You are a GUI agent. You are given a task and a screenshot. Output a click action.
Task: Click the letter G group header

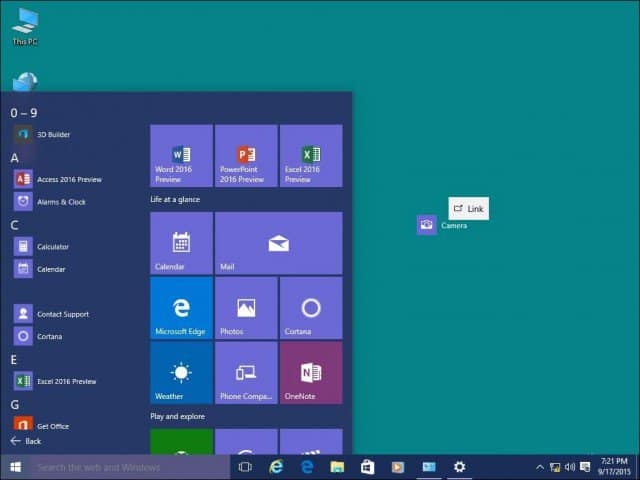click(x=15, y=405)
